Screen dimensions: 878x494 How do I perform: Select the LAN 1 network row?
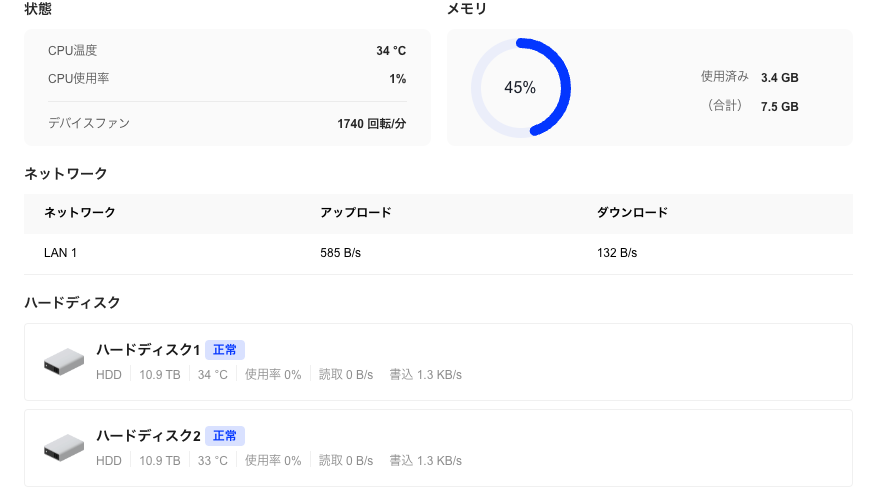click(438, 253)
